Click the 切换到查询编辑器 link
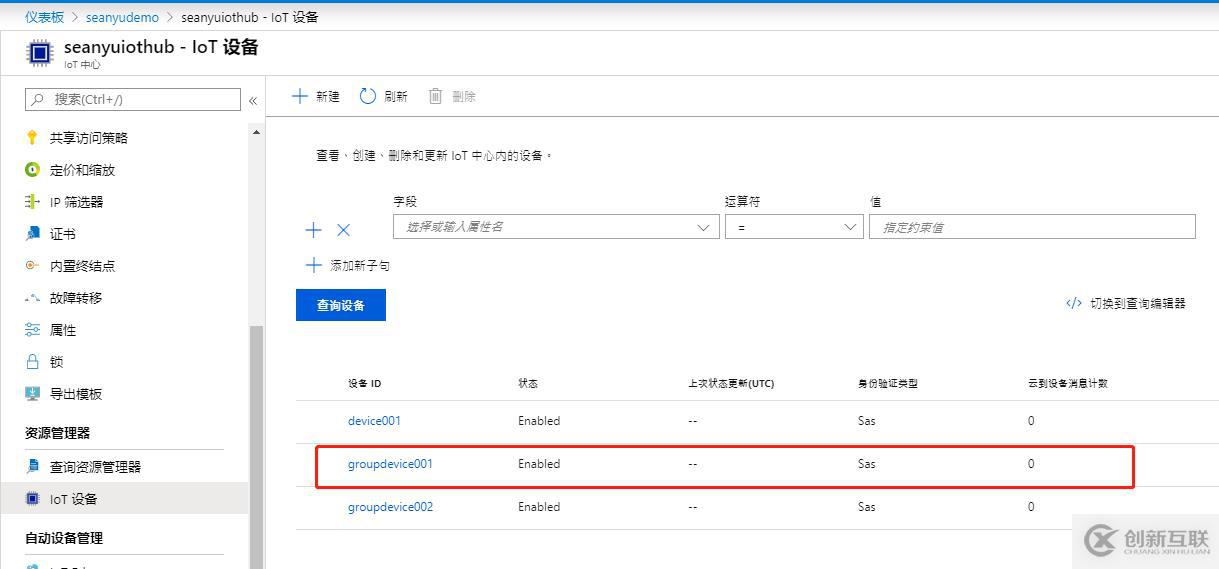The image size is (1219, 569). (1138, 303)
